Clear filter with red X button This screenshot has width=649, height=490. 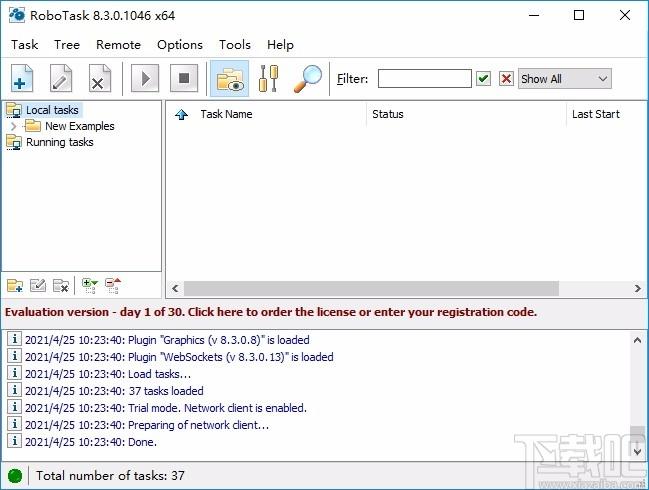click(506, 79)
